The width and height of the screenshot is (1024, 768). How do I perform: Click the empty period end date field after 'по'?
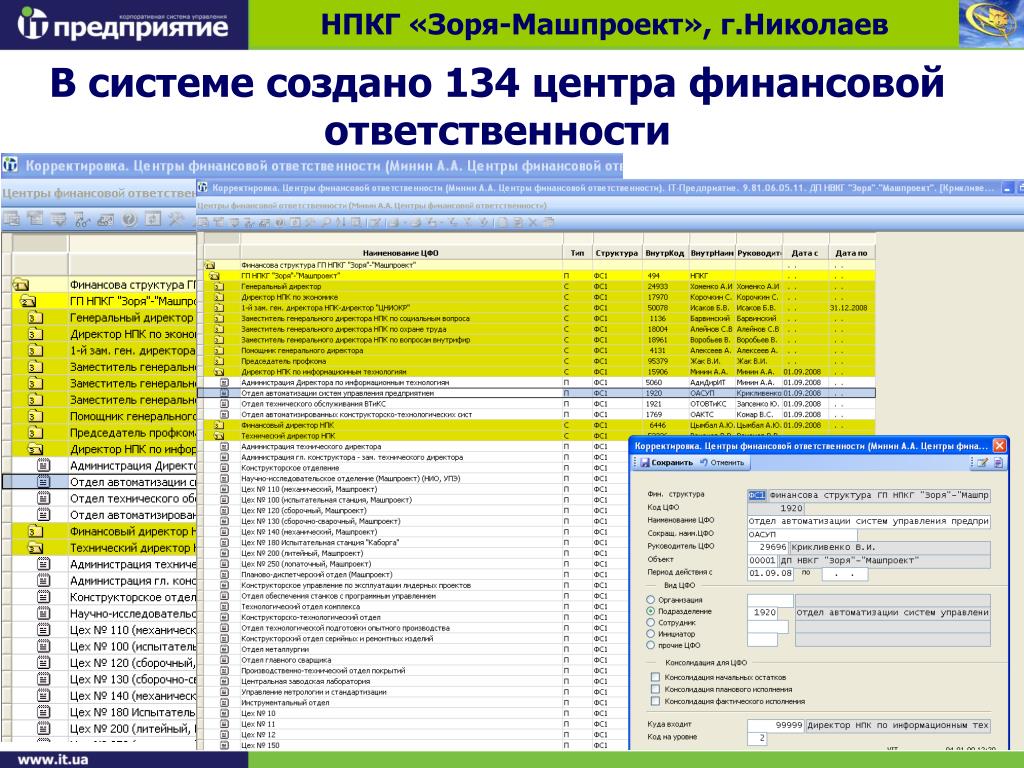[x=844, y=573]
